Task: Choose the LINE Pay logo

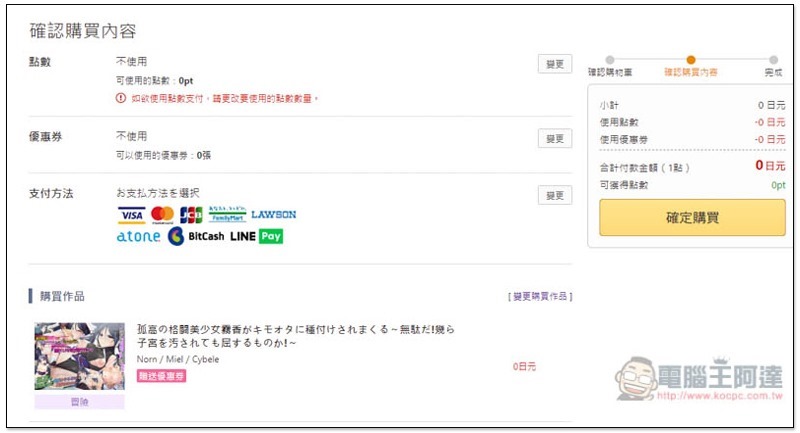Action: (257, 236)
